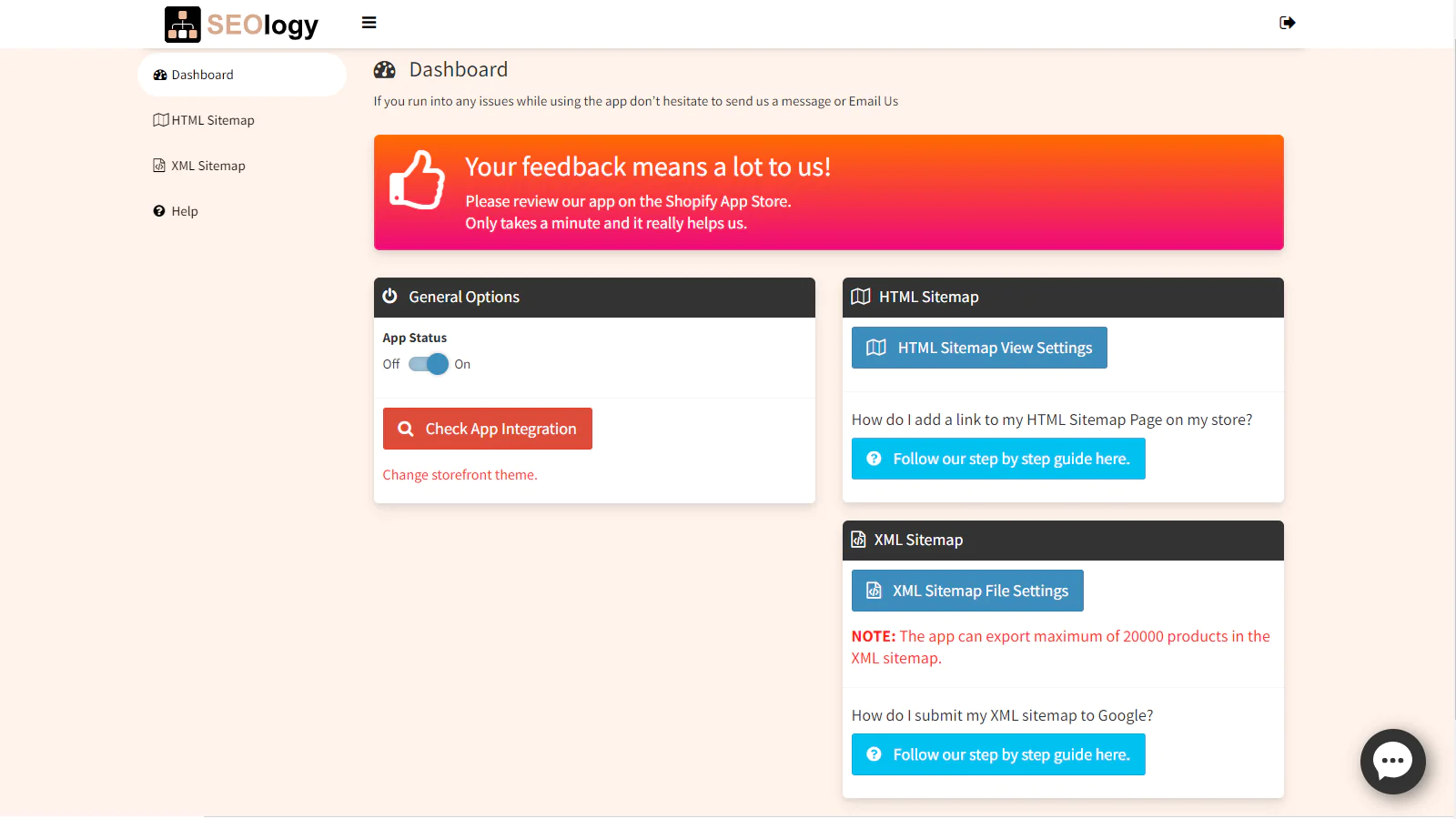Click the XML Sitemap sidebar file icon
This screenshot has height=819, width=1456.
(159, 166)
